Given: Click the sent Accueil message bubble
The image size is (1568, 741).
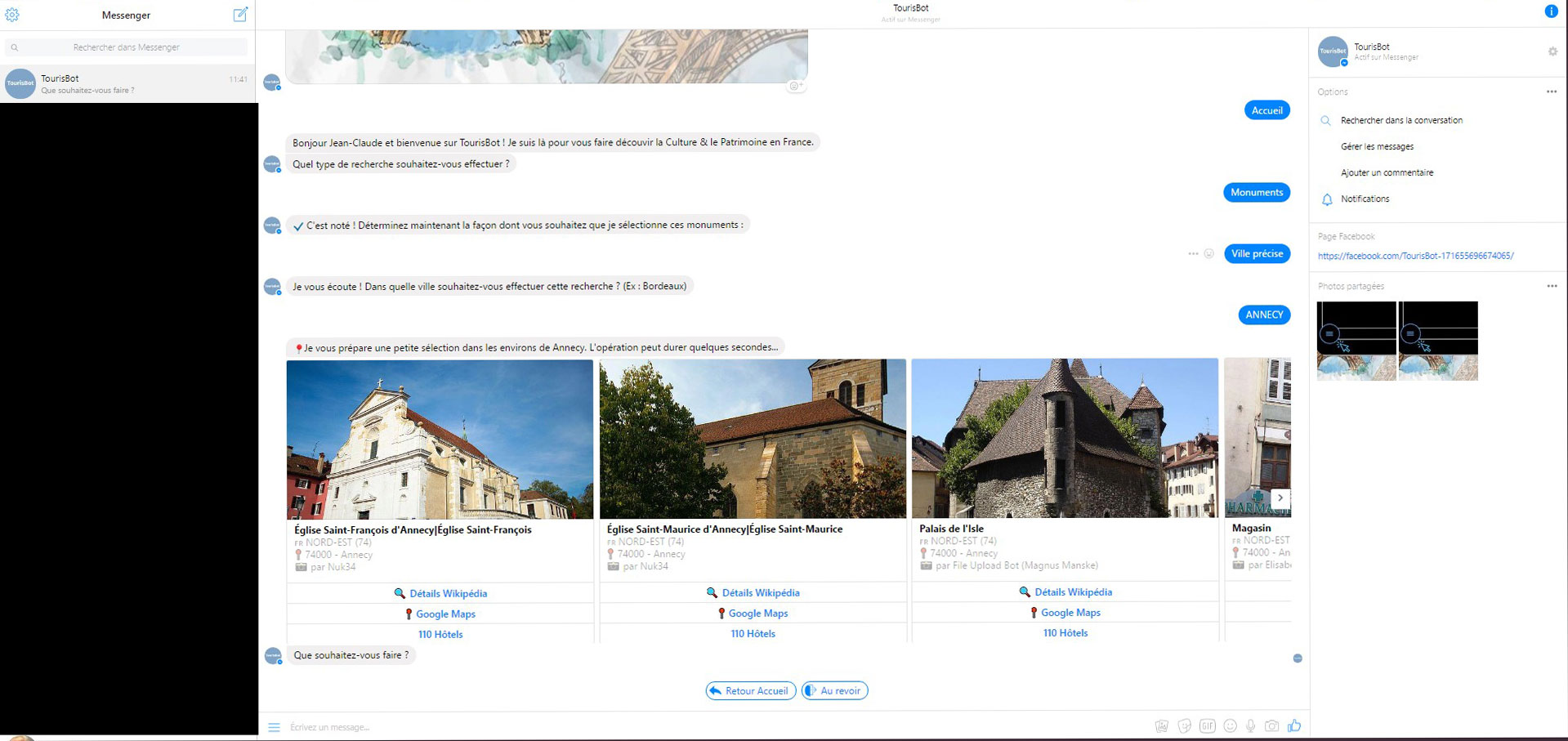Looking at the screenshot, I should click(1266, 110).
